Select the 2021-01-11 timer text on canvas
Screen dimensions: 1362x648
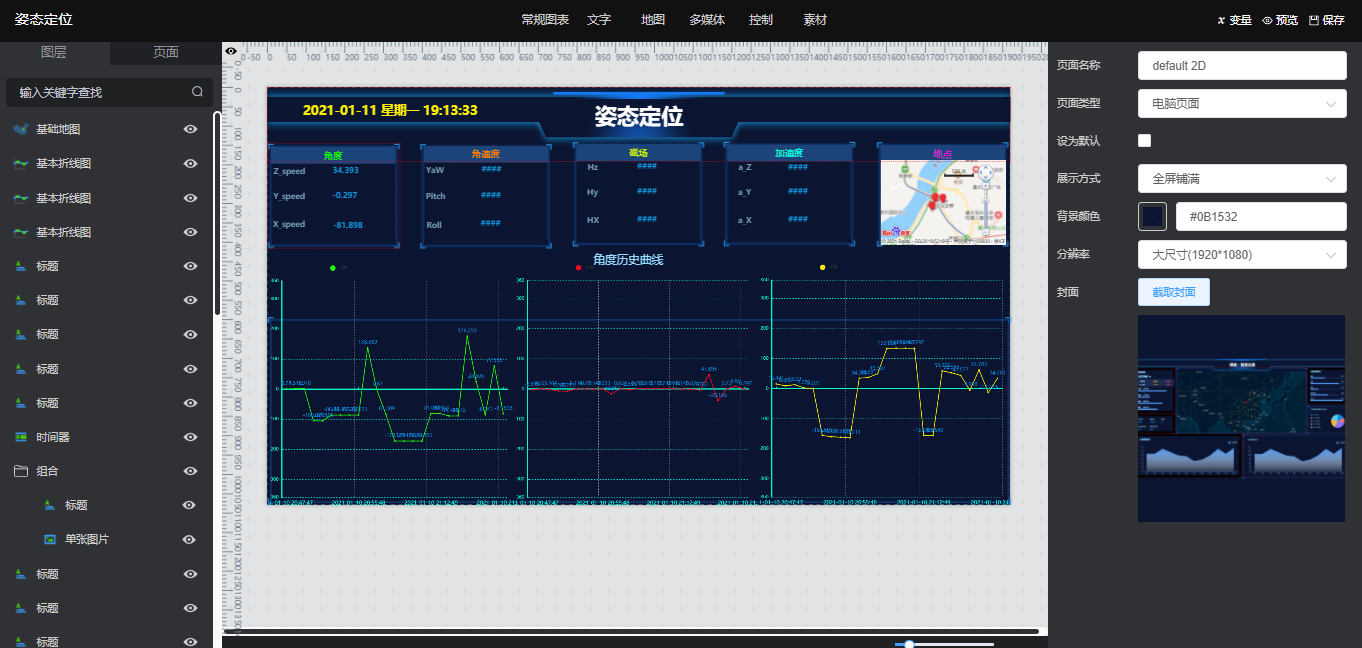pos(390,110)
